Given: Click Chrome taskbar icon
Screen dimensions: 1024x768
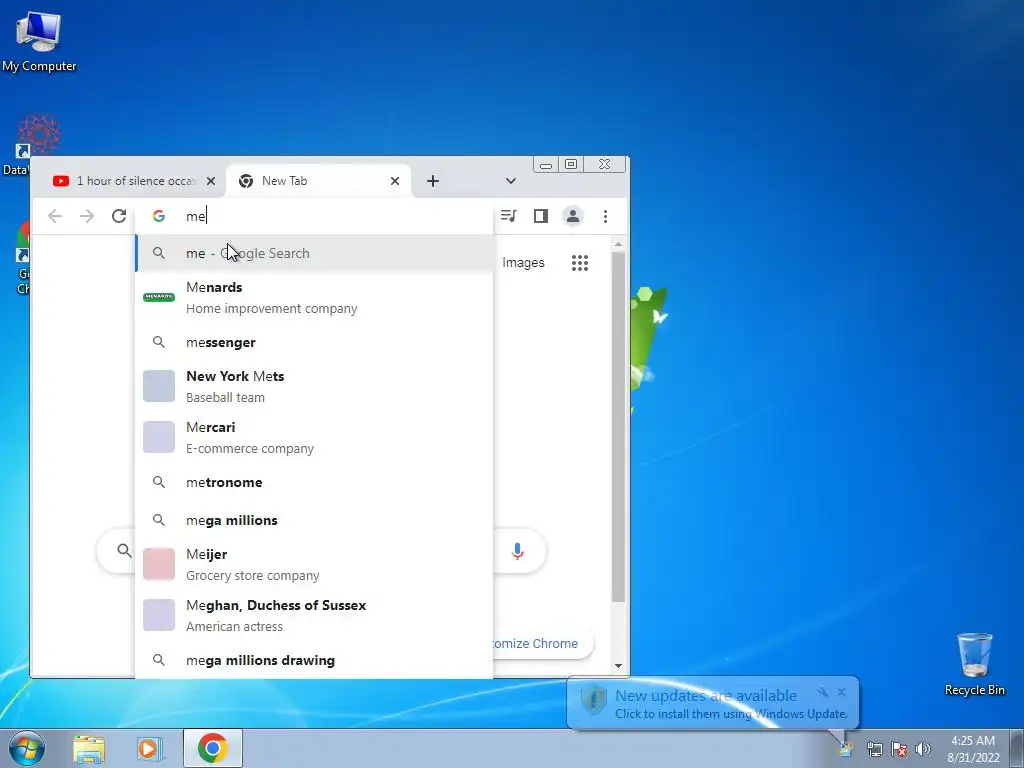Looking at the screenshot, I should pyautogui.click(x=213, y=748).
